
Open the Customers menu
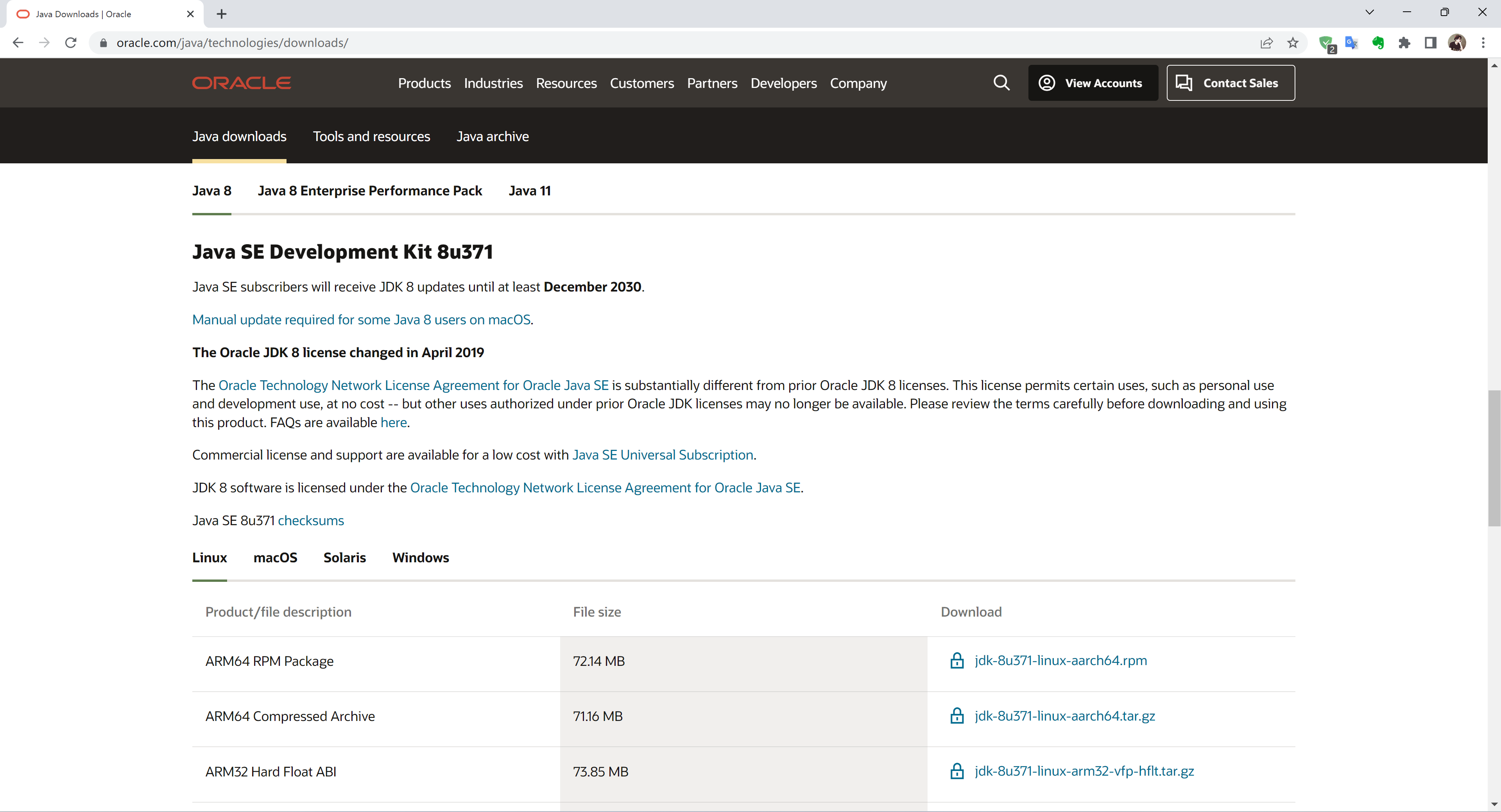pyautogui.click(x=641, y=83)
